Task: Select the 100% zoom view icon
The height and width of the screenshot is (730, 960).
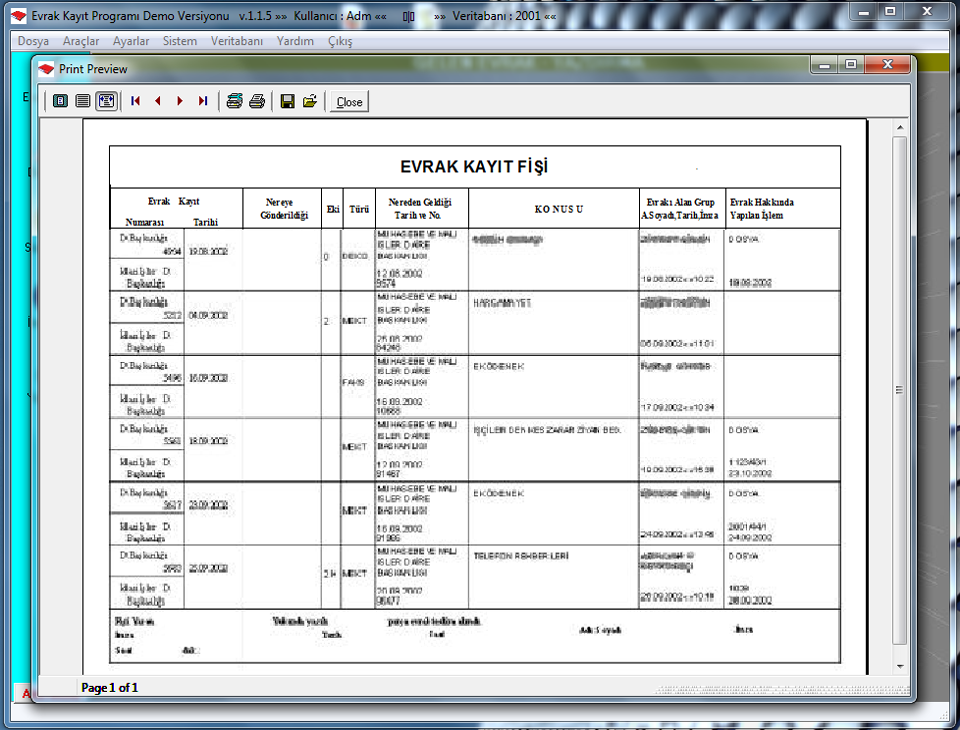Action: click(83, 101)
